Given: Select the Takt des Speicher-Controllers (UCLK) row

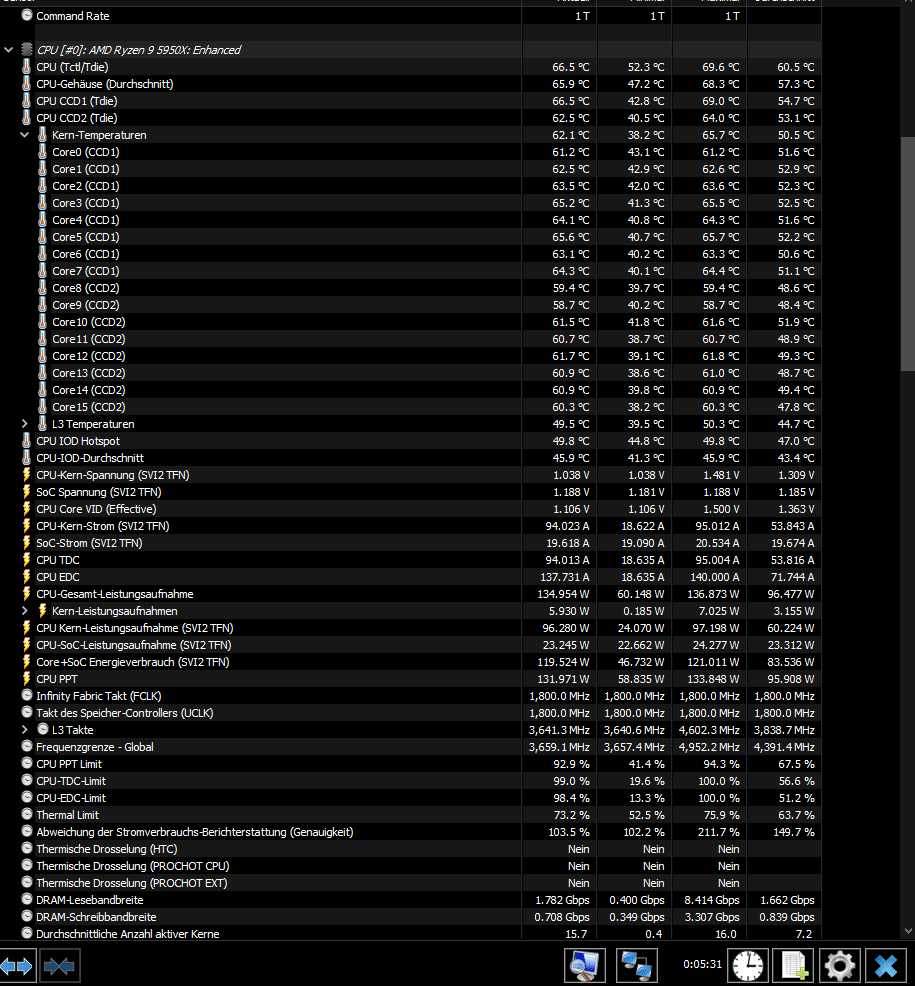Looking at the screenshot, I should (x=411, y=712).
